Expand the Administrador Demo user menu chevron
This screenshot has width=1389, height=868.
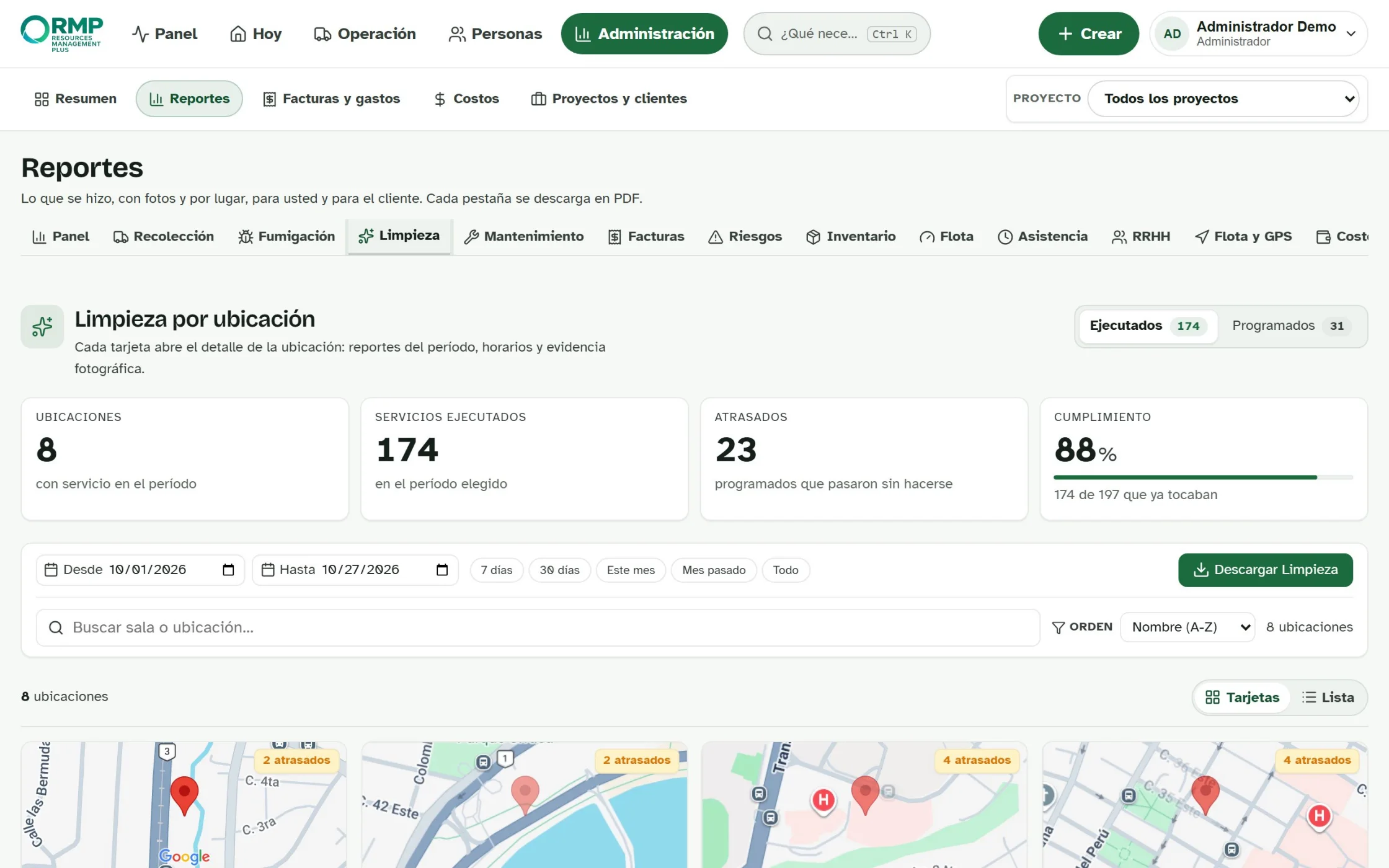click(1351, 33)
